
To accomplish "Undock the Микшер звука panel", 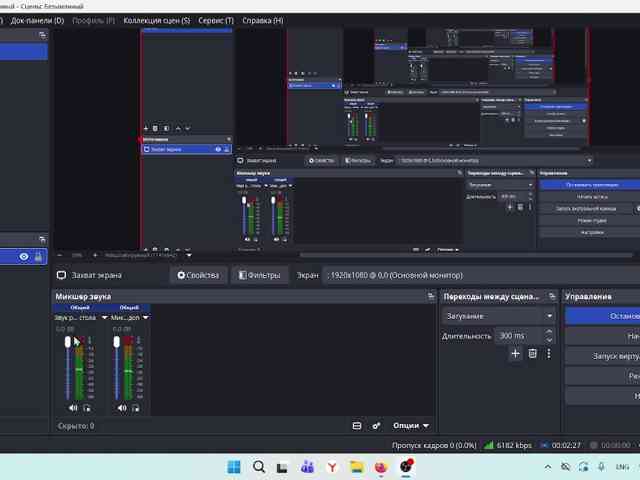I will click(431, 296).
